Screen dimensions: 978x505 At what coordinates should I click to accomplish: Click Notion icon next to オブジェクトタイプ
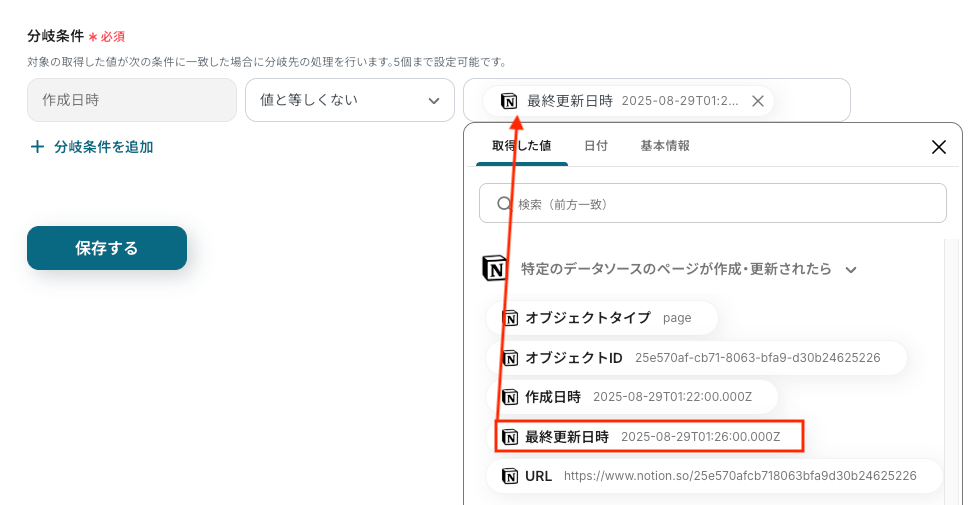coord(510,318)
